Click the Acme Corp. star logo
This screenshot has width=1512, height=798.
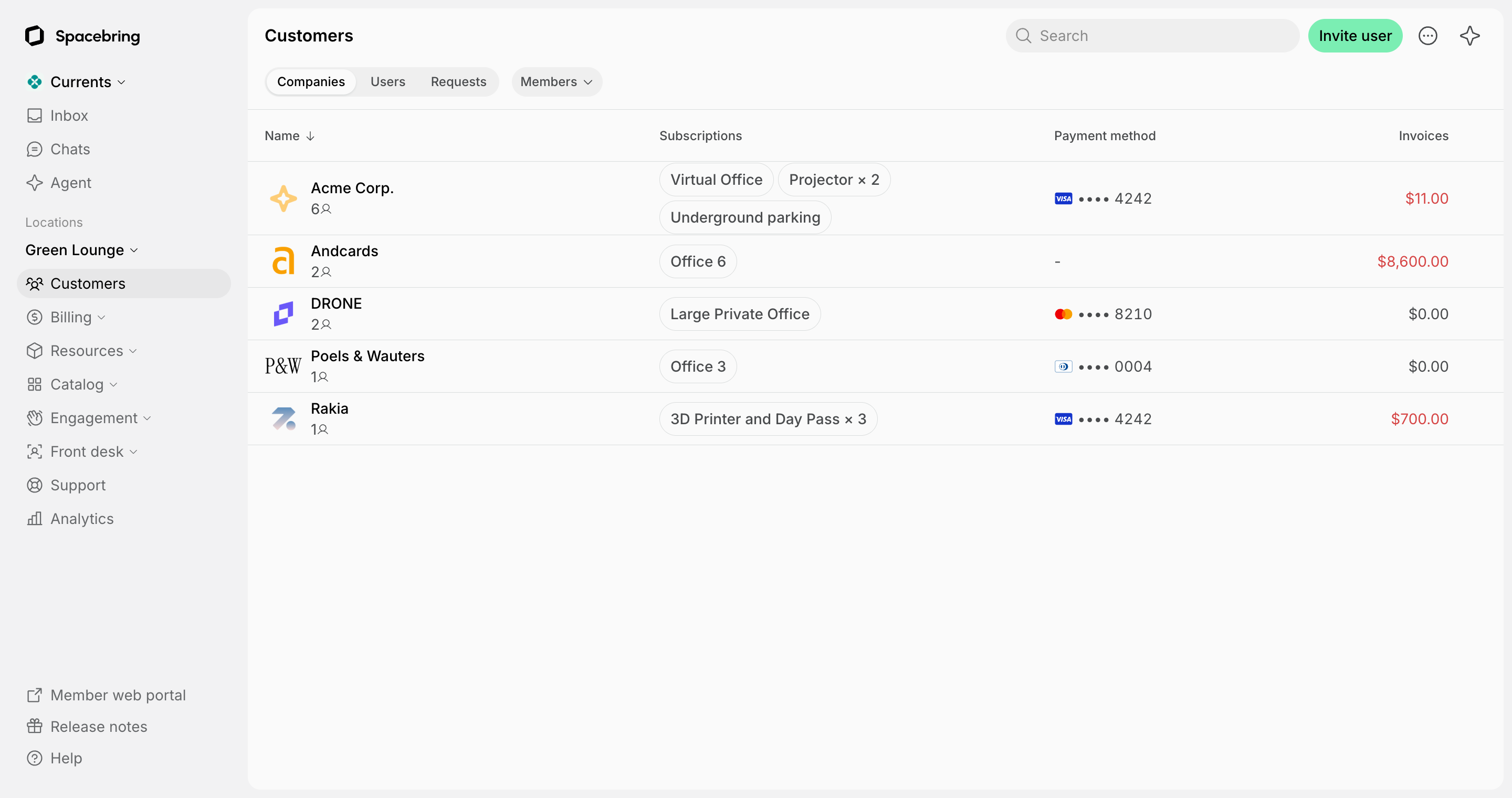[283, 198]
